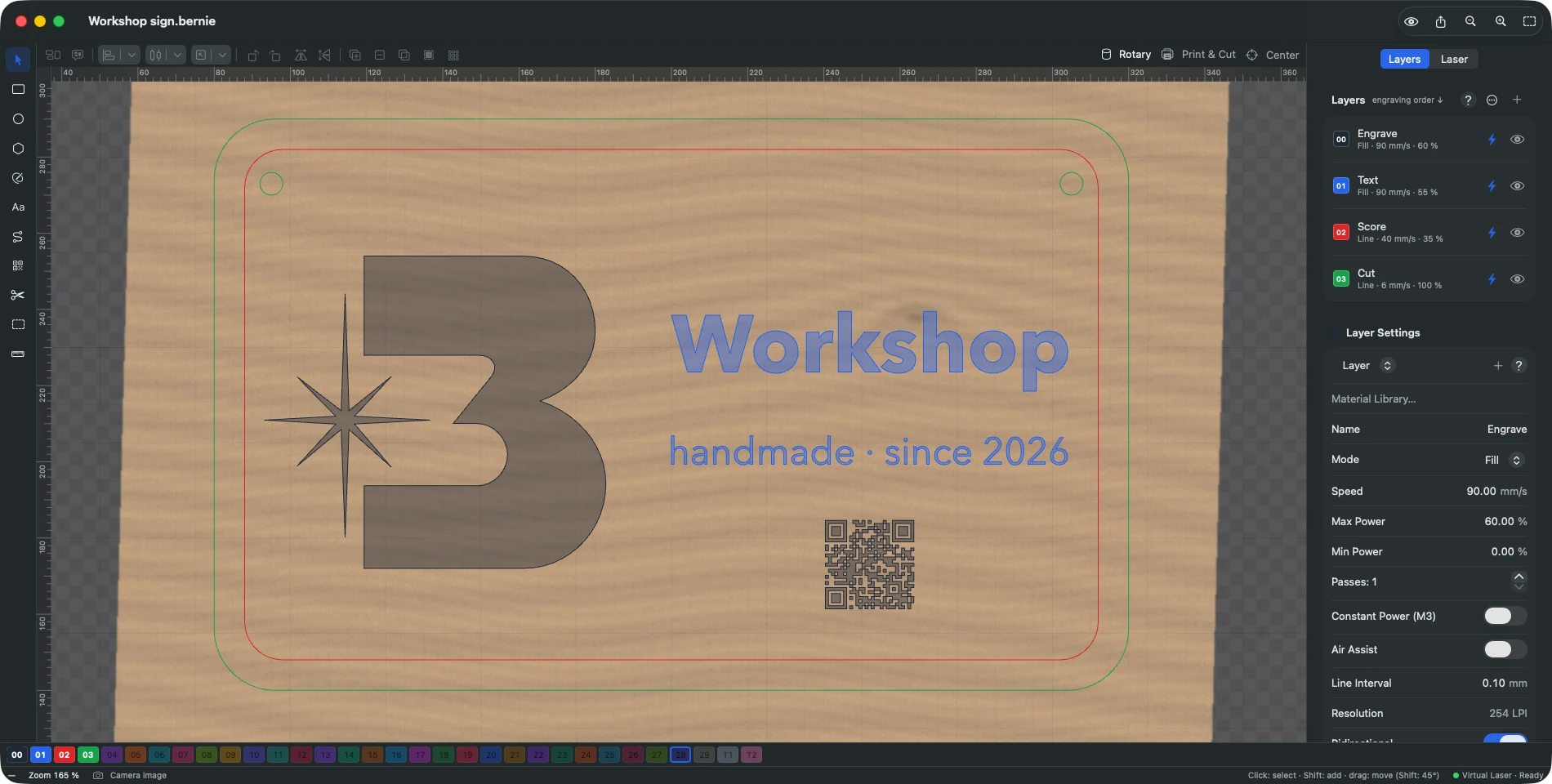Click the zoom out magnifier icon
The height and width of the screenshot is (784, 1552).
coord(1470,21)
